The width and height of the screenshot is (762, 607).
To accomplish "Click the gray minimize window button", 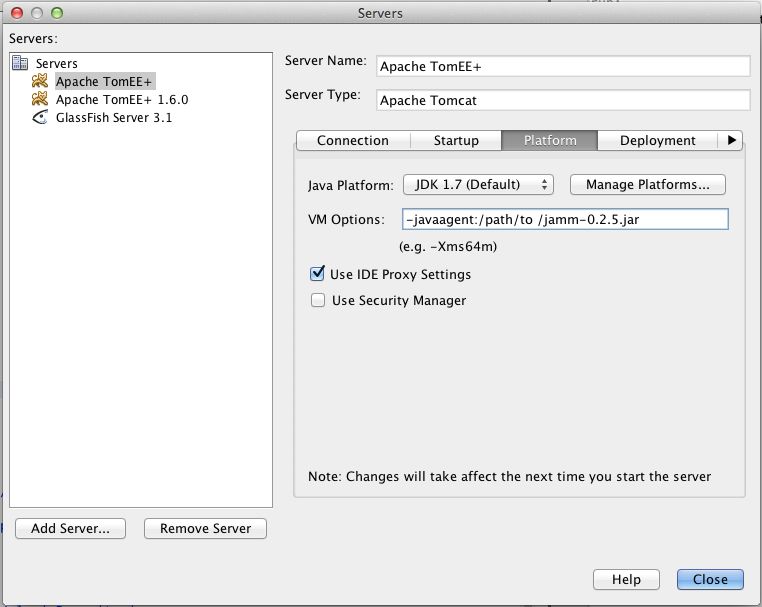I will (x=37, y=13).
